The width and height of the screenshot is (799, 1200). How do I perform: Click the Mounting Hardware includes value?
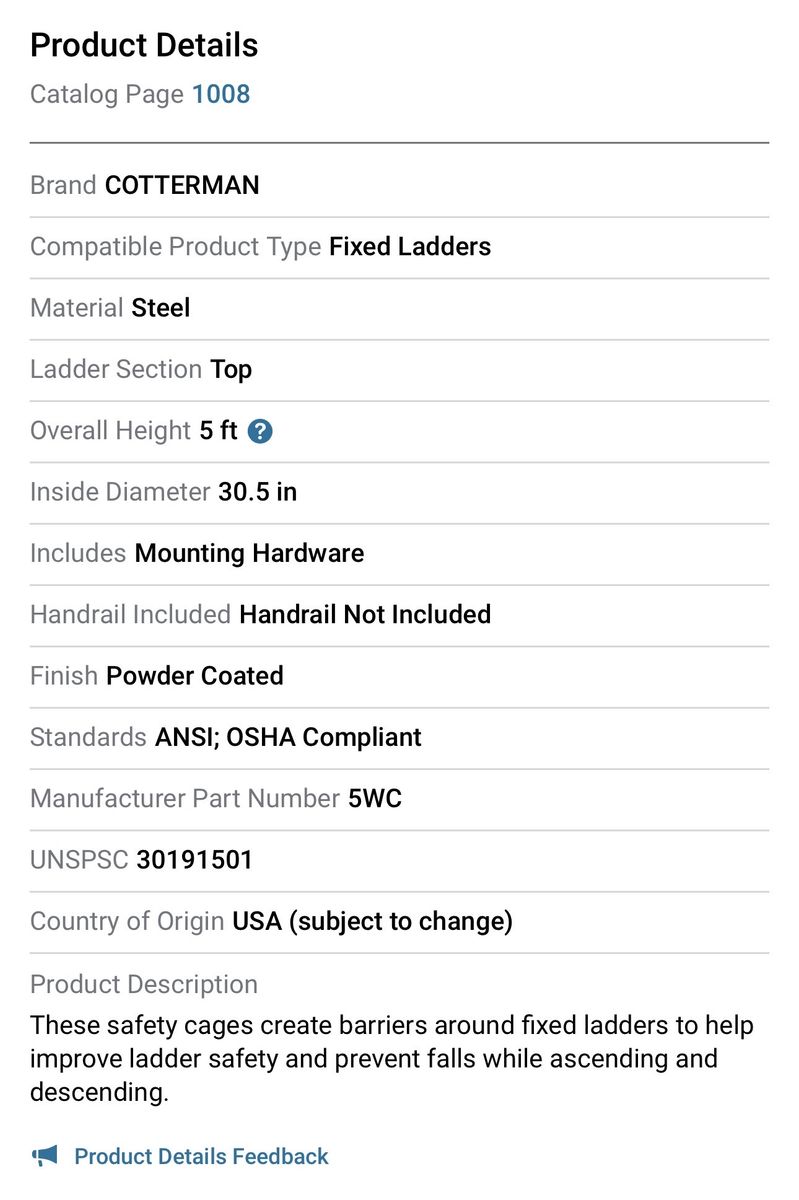[x=249, y=553]
